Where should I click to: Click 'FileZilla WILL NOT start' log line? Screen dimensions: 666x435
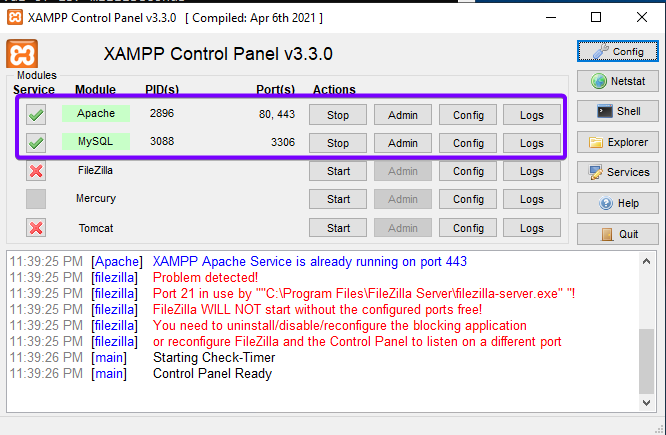point(317,310)
